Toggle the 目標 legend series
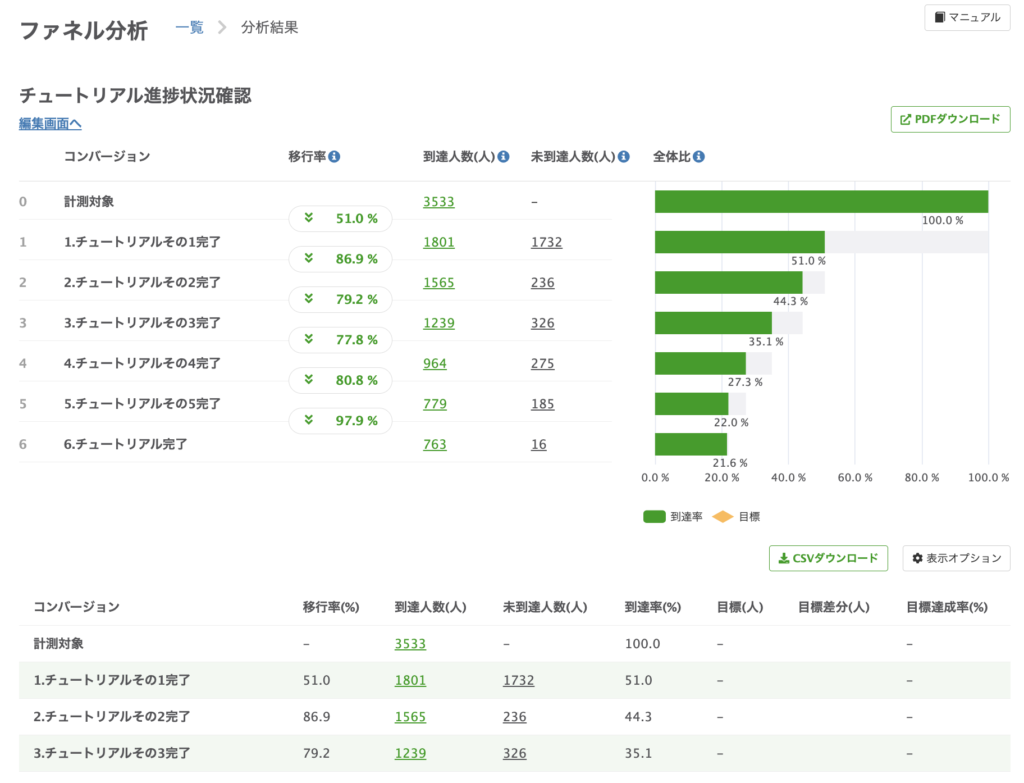This screenshot has width=1024, height=783. tap(737, 517)
